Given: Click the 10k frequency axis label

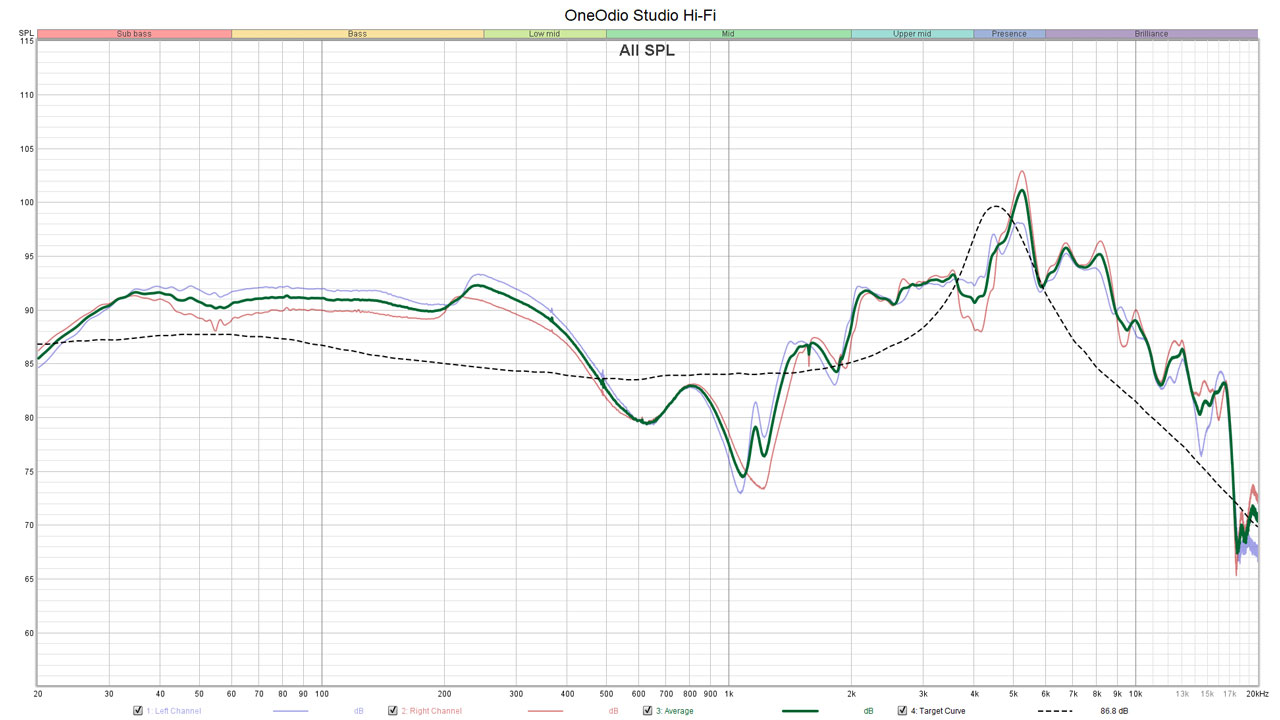Looking at the screenshot, I should tap(1136, 693).
